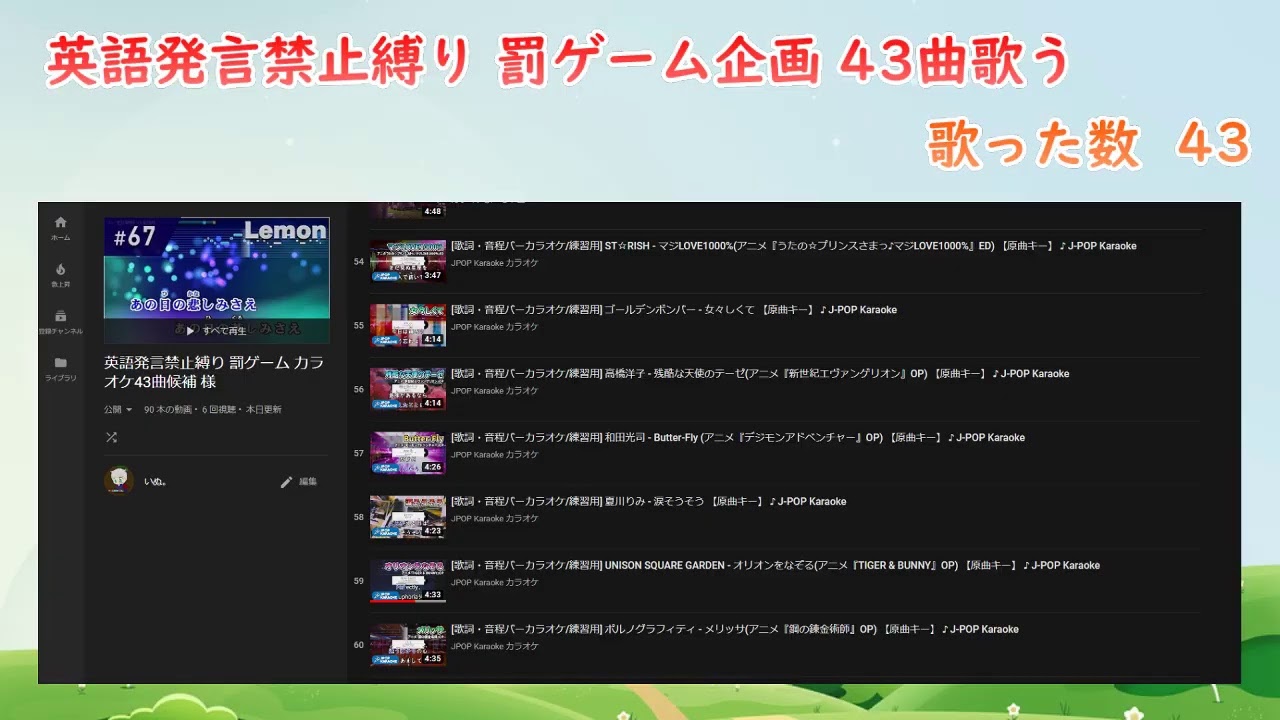Open video thumbnail for 残酷な天使のテーゼ
1280x720 pixels.
point(408,389)
